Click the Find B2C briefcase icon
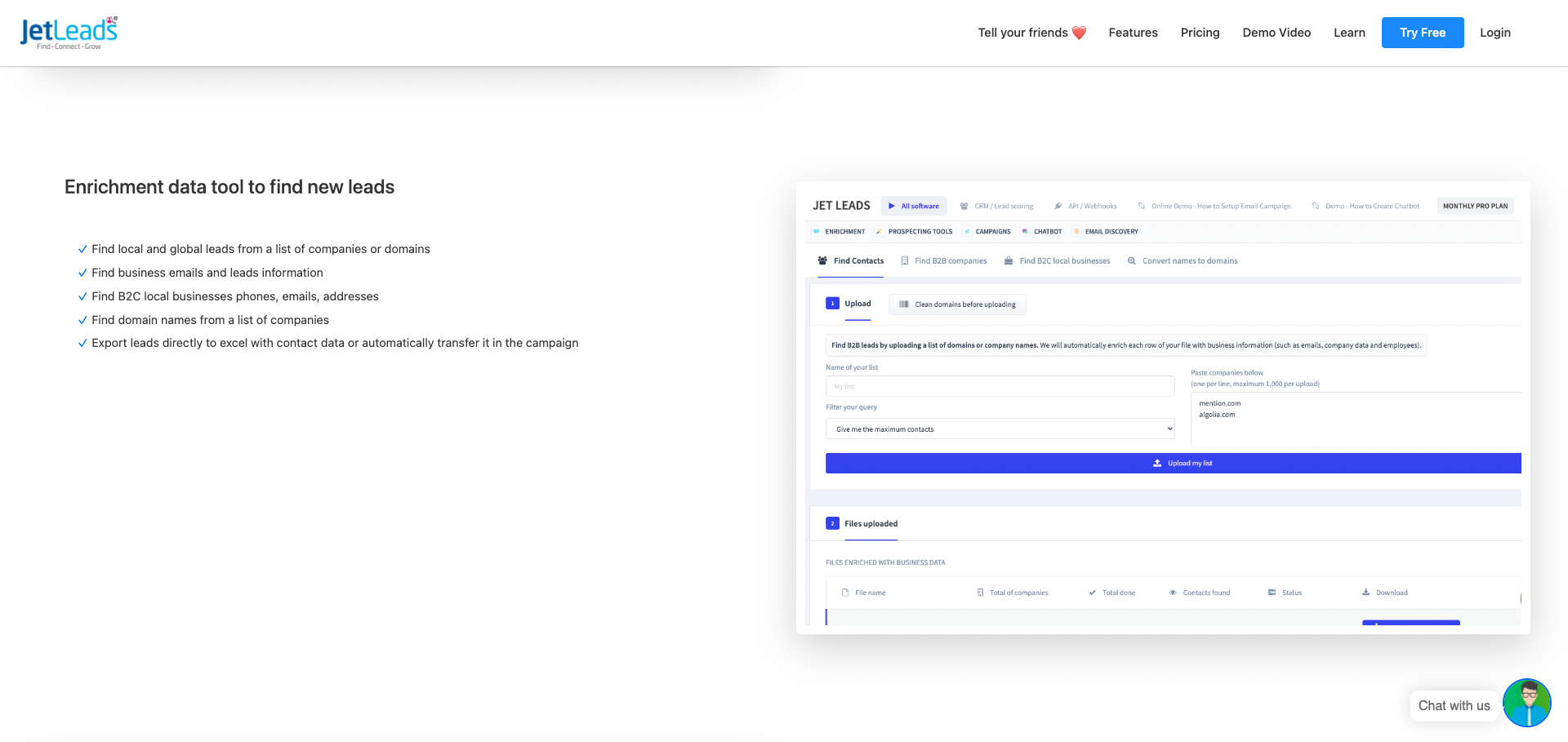The height and width of the screenshot is (742, 1568). [1009, 261]
